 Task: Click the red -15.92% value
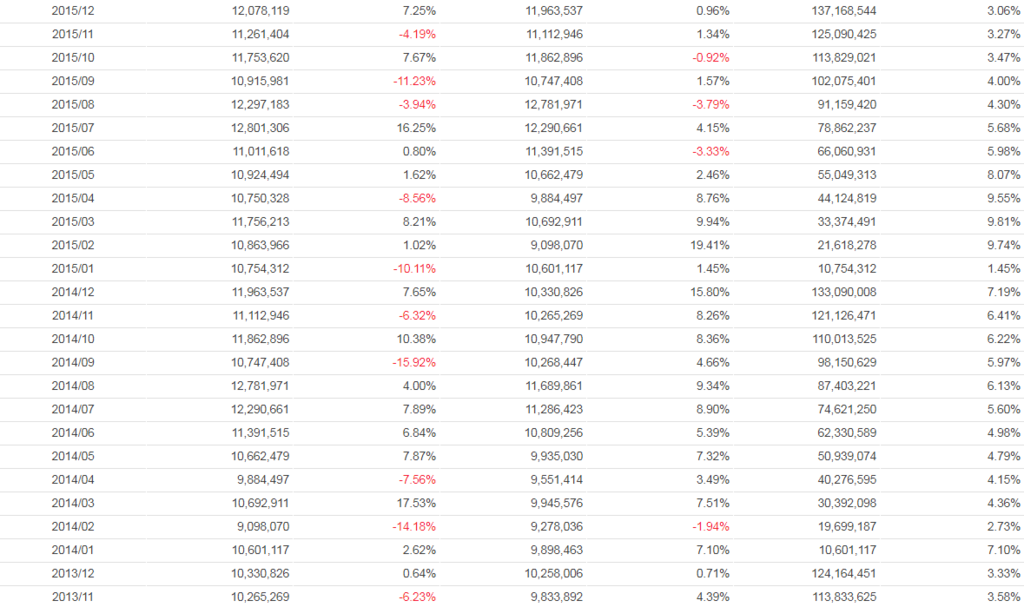coord(414,362)
